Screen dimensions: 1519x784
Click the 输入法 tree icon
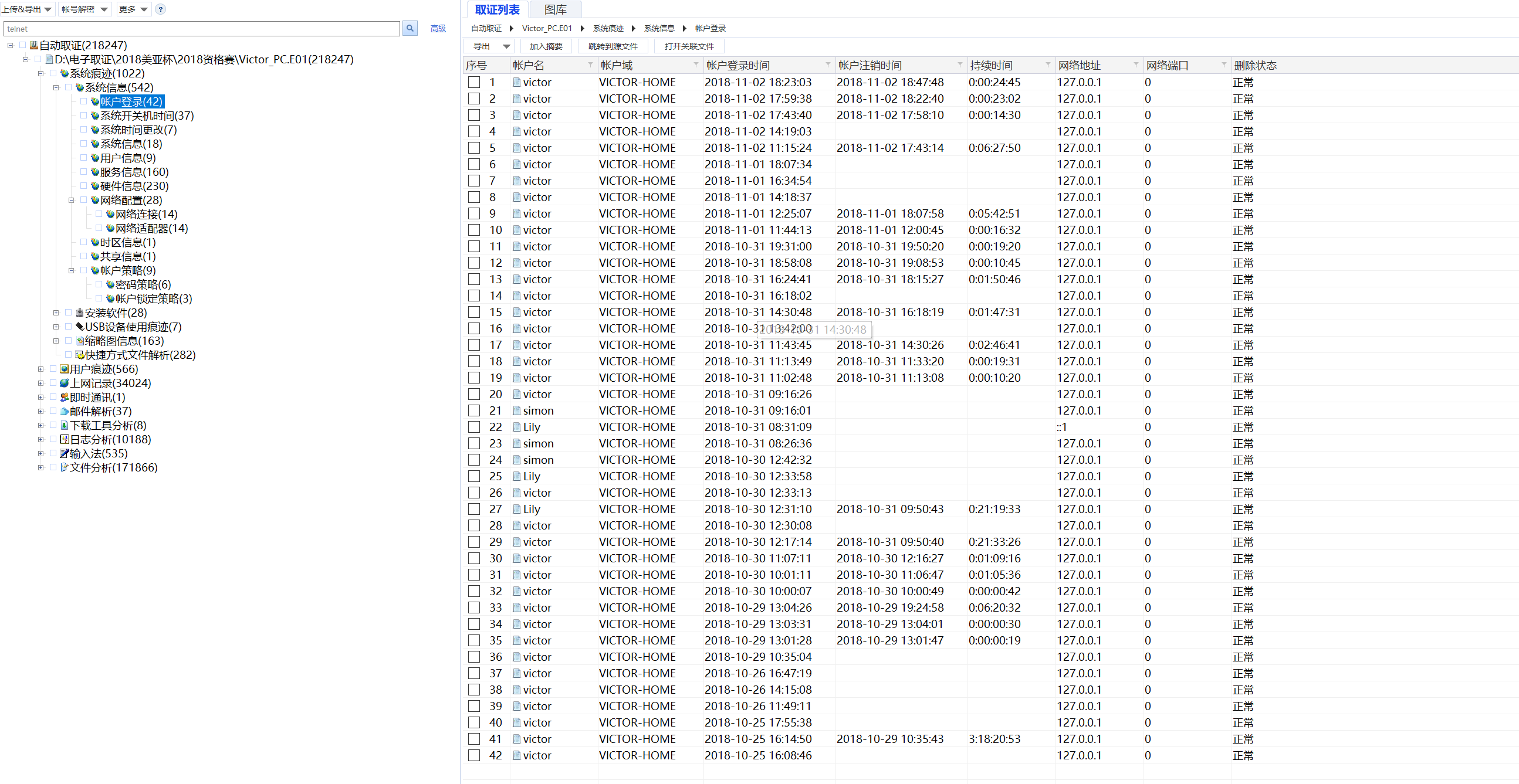tap(65, 454)
